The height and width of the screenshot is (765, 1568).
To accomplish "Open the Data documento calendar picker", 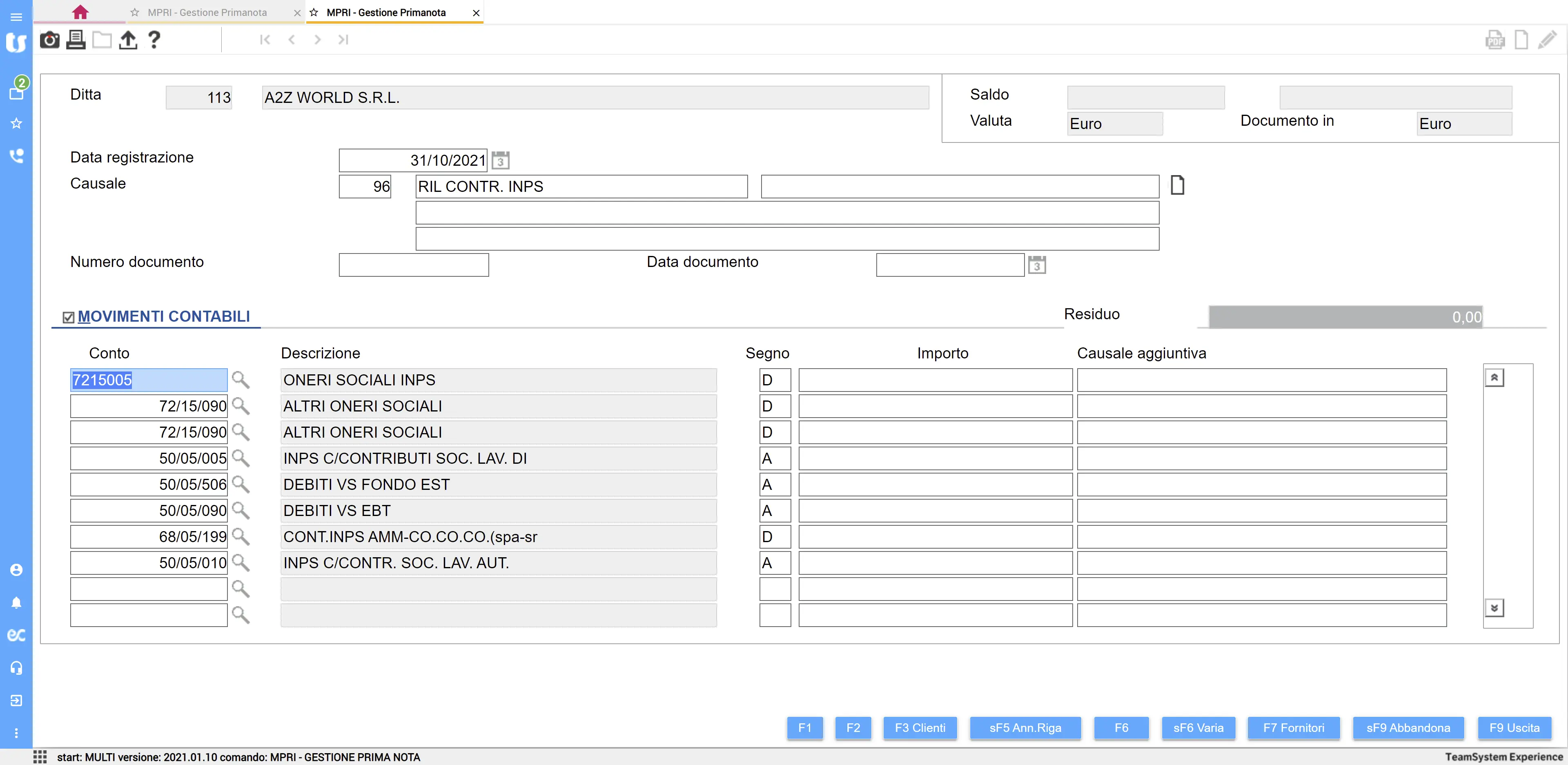I will [1037, 265].
